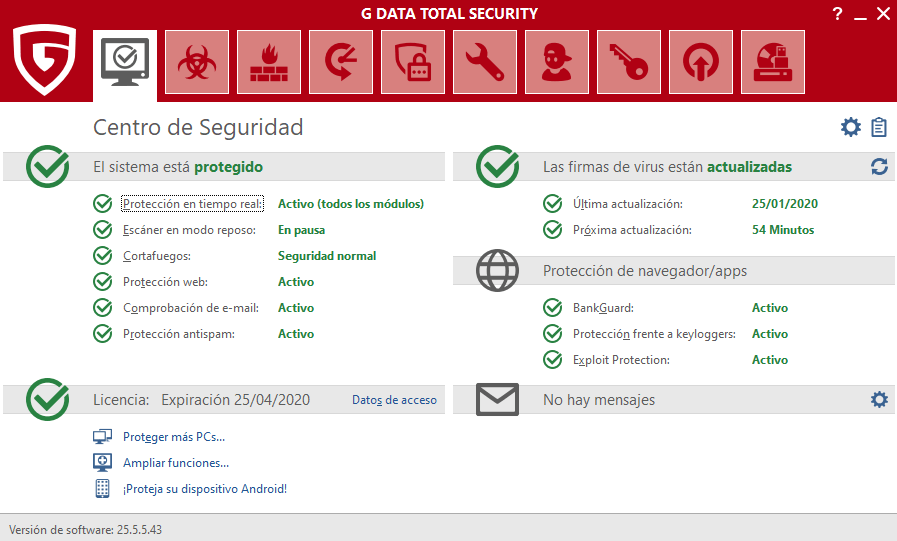Viewport: 897px width, 541px height.
Task: Open the Protección web option
Action: point(165,282)
